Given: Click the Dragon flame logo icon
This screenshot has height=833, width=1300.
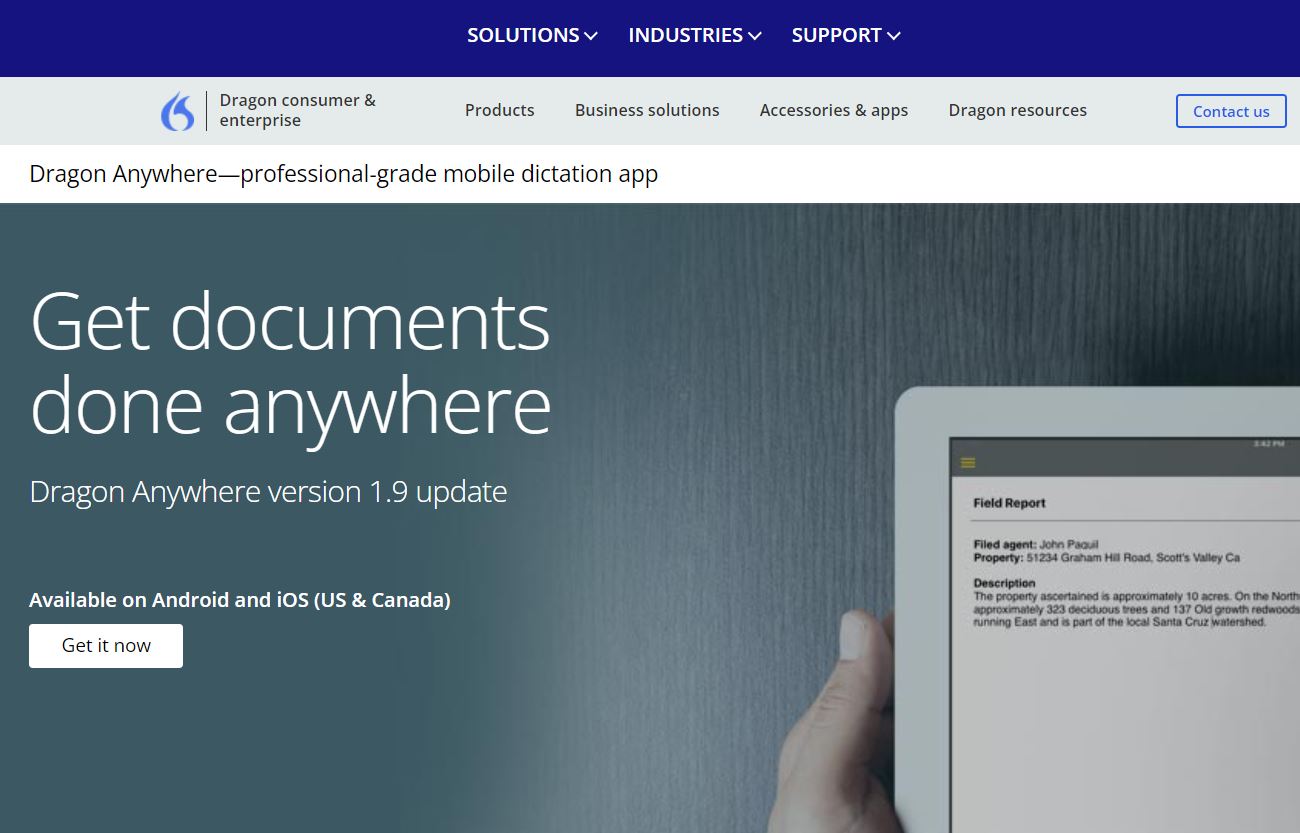Looking at the screenshot, I should pyautogui.click(x=178, y=111).
